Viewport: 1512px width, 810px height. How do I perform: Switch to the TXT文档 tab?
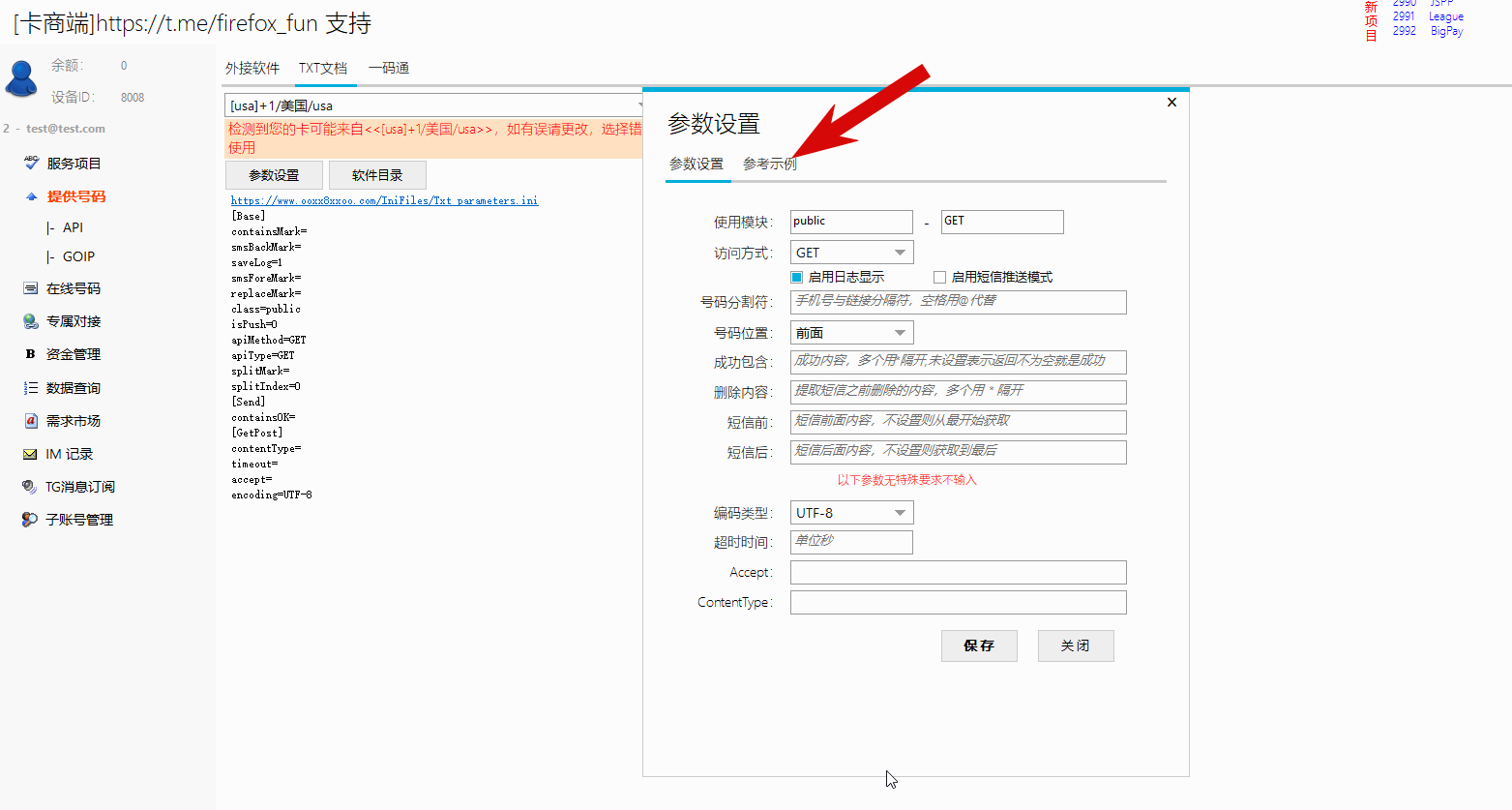coord(323,68)
